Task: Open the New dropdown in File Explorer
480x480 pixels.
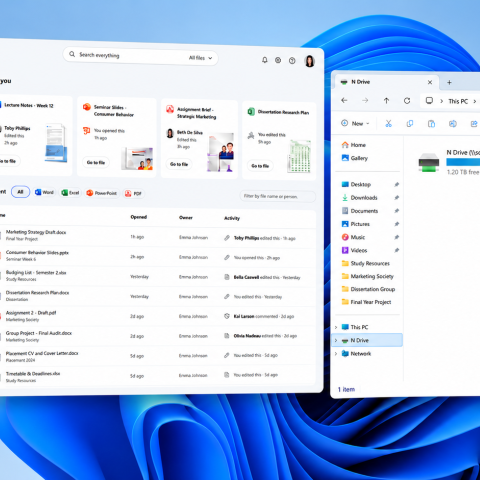Action: click(355, 123)
